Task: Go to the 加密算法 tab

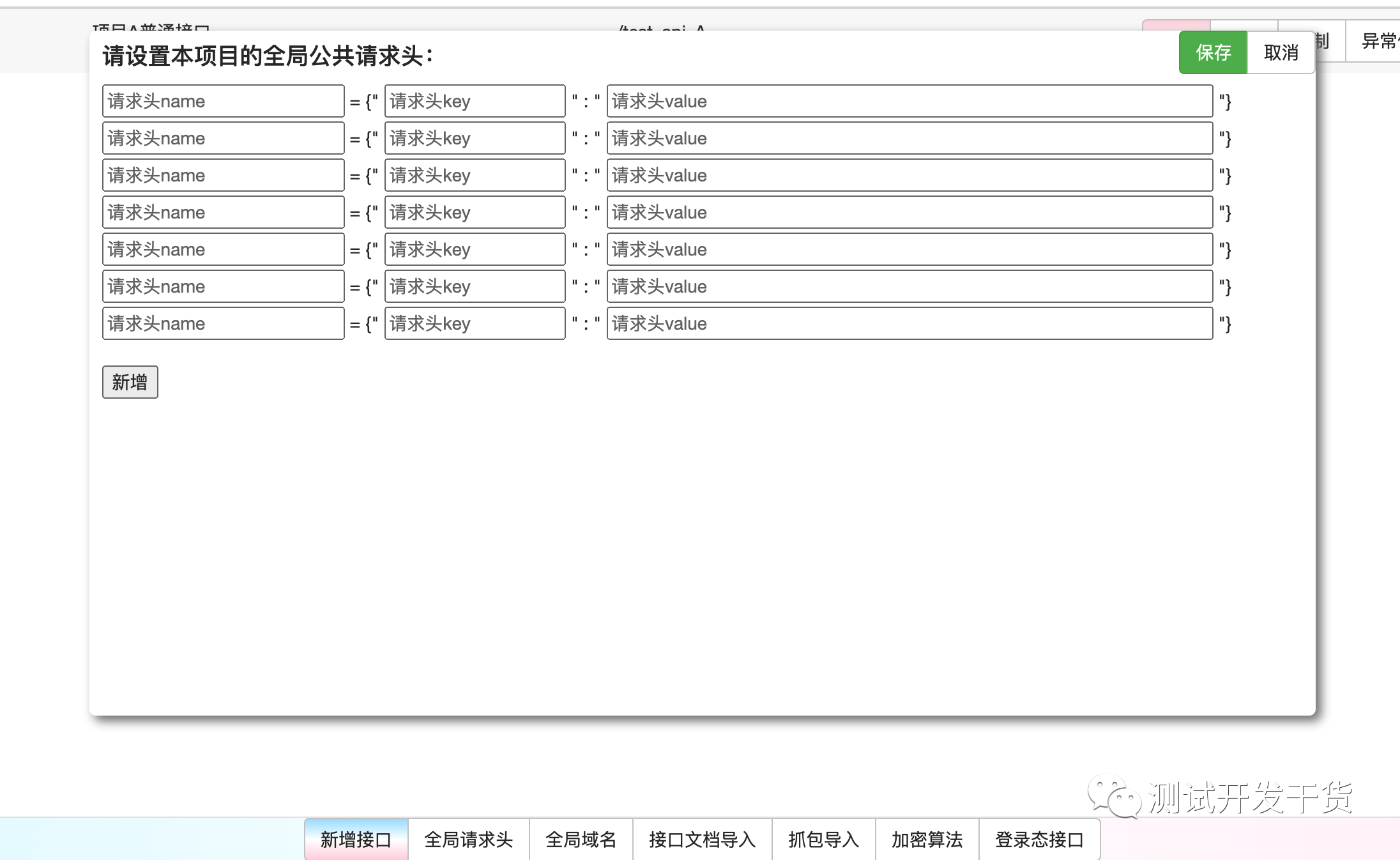Action: 927,840
